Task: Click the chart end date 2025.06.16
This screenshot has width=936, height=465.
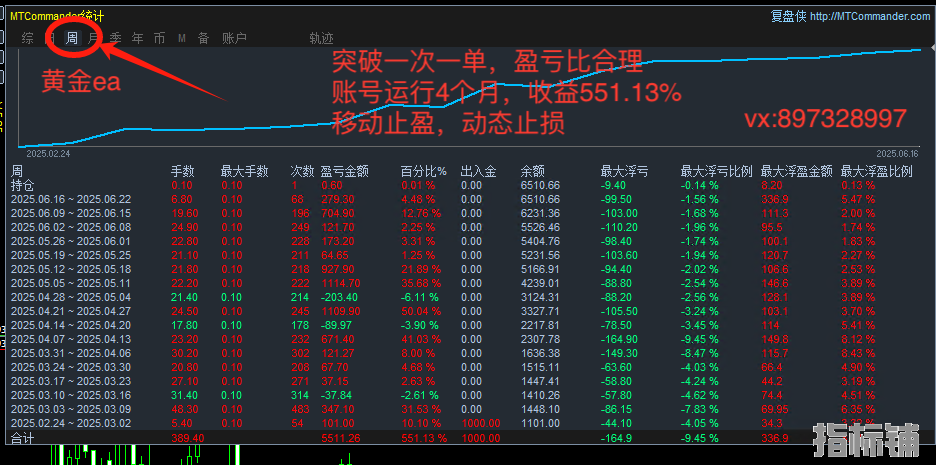Action: [898, 153]
